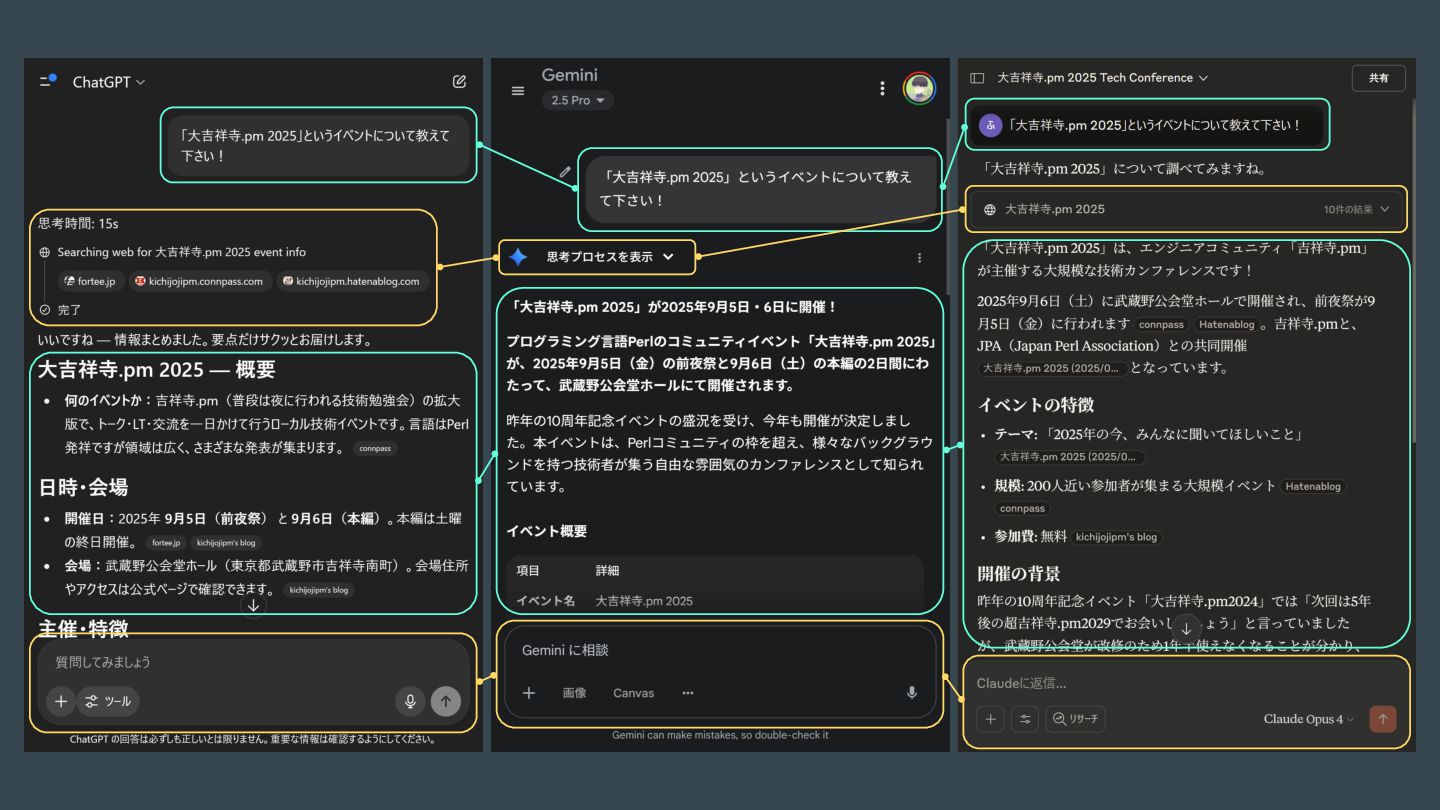The width and height of the screenshot is (1440, 810).
Task: Open Gemini more options ellipsis in input bar
Action: pyautogui.click(x=687, y=692)
